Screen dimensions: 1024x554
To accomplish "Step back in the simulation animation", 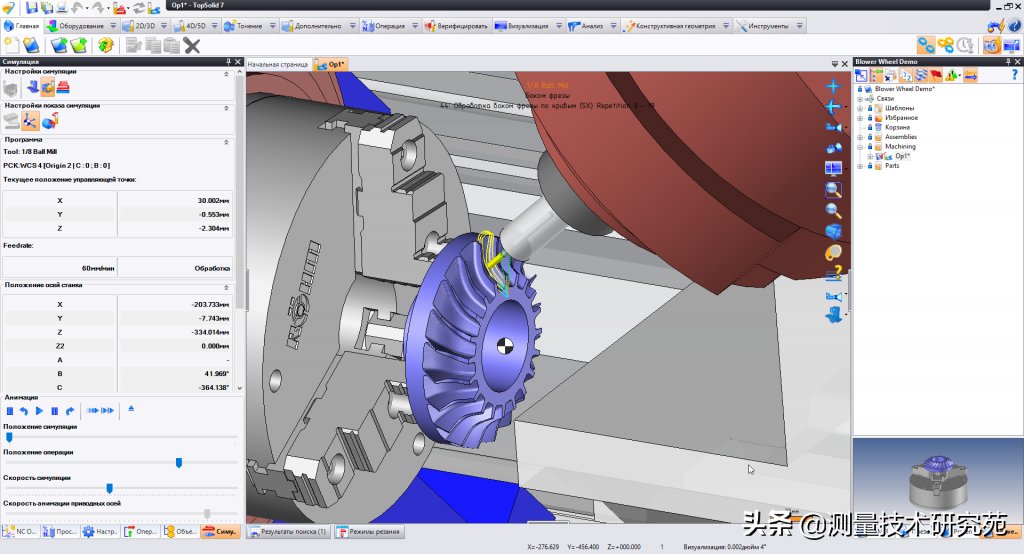I will pyautogui.click(x=24, y=411).
